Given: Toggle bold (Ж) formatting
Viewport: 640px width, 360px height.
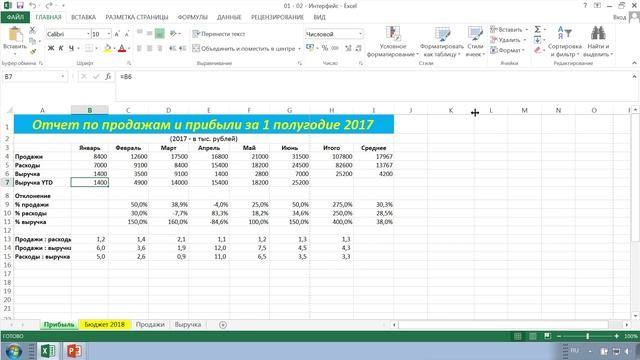Looking at the screenshot, I should 51,48.
